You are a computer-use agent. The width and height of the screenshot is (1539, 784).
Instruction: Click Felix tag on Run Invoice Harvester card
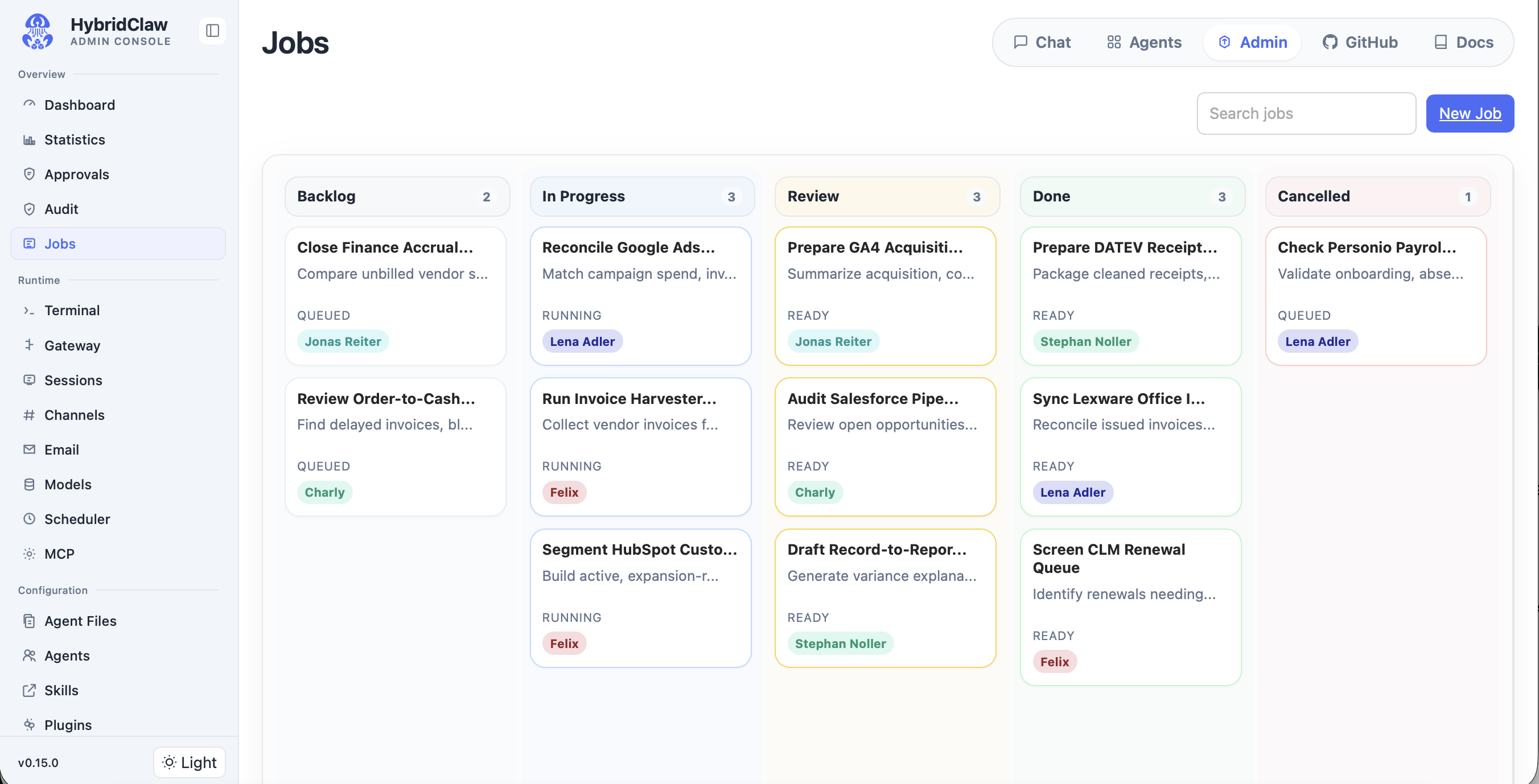[564, 492]
